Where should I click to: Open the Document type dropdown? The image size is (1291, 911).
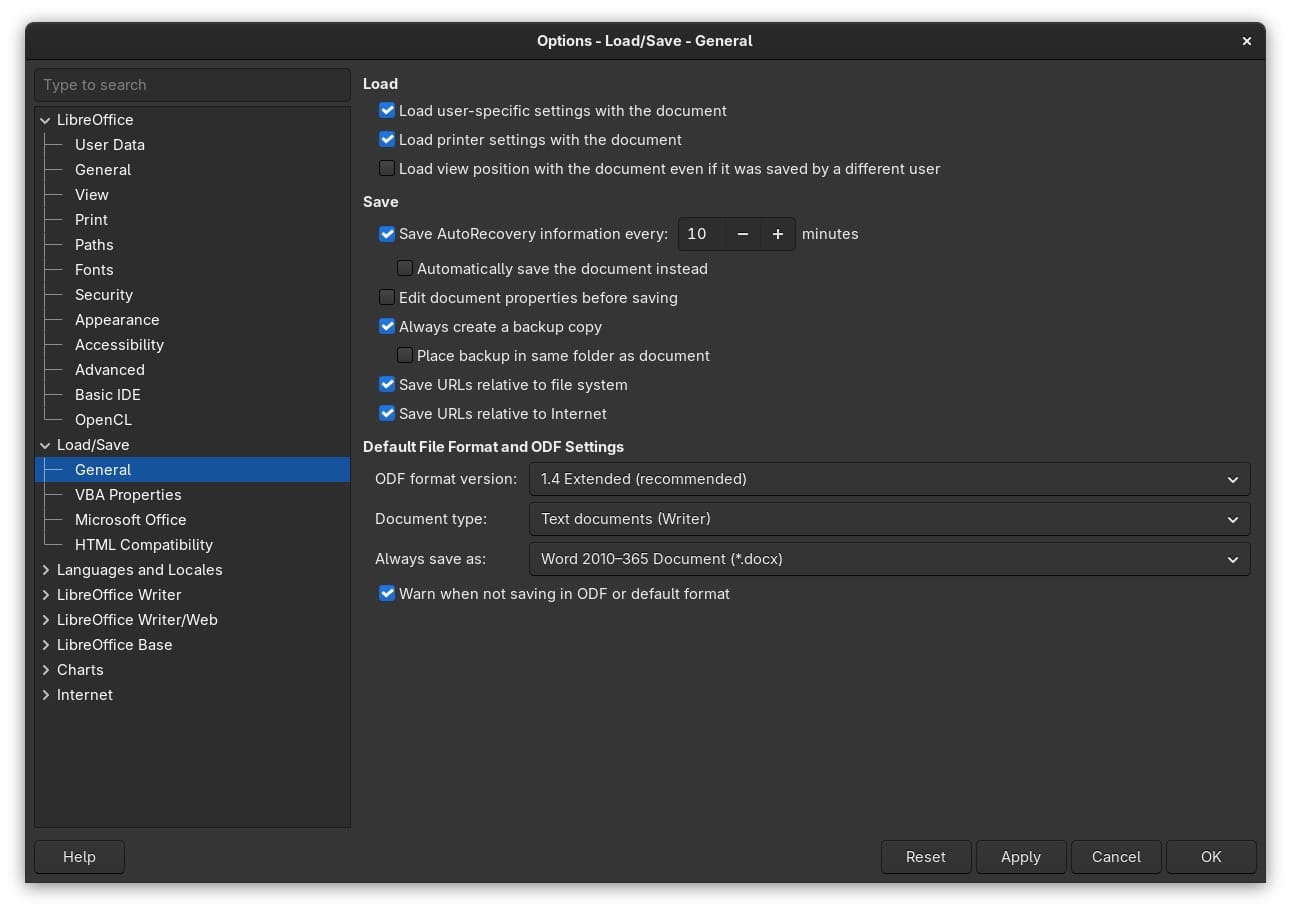[888, 519]
